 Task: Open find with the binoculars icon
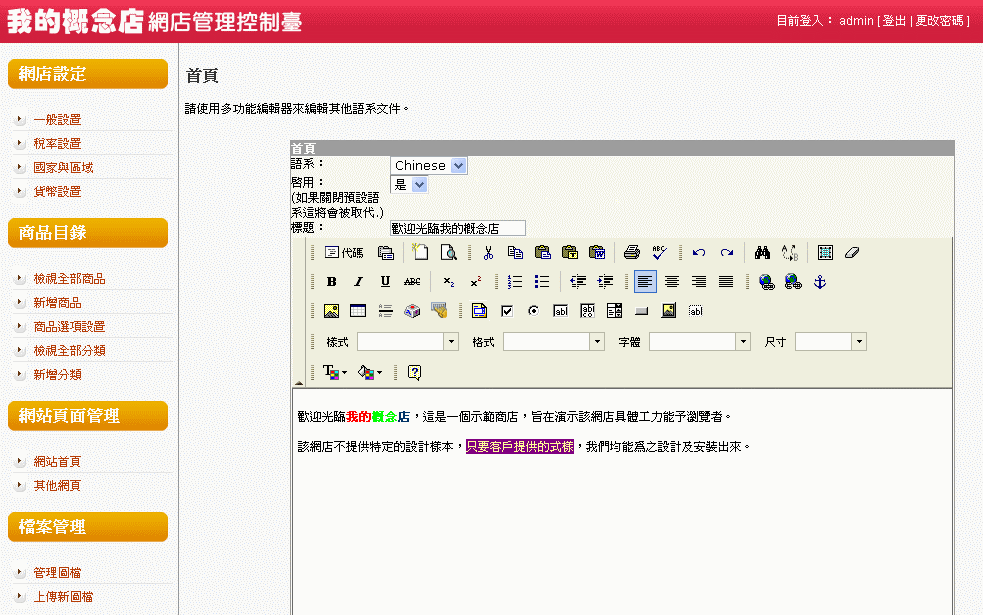point(763,252)
